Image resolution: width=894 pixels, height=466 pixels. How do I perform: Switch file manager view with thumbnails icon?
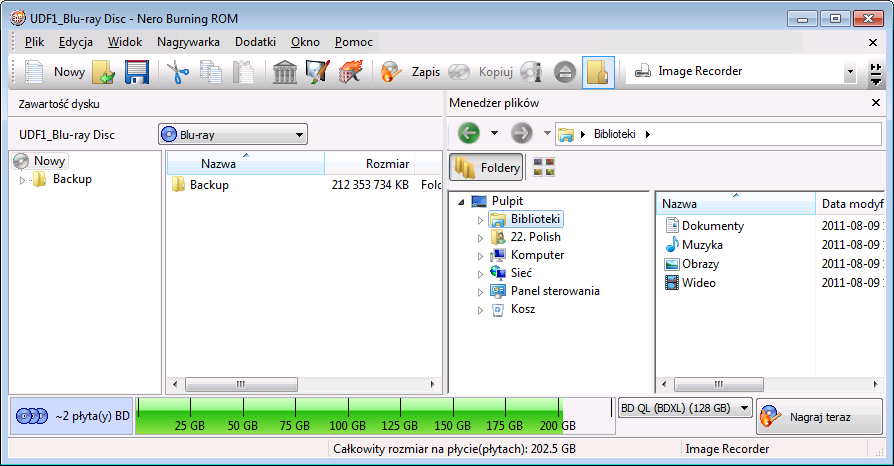coord(543,167)
